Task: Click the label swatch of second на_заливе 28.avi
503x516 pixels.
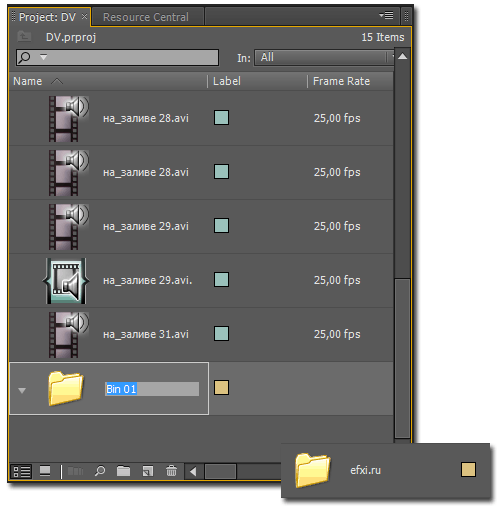Action: click(221, 172)
